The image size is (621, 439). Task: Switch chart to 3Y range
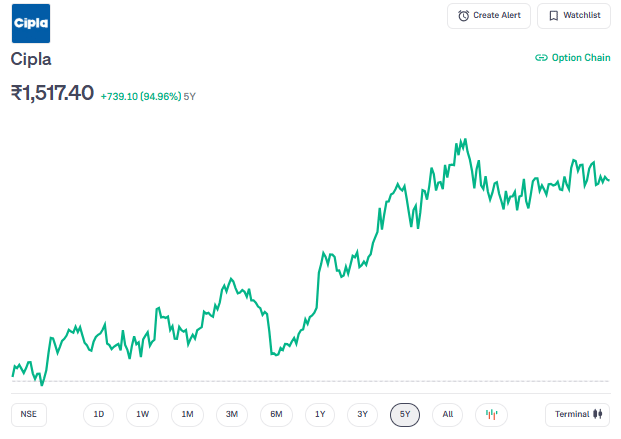(363, 414)
